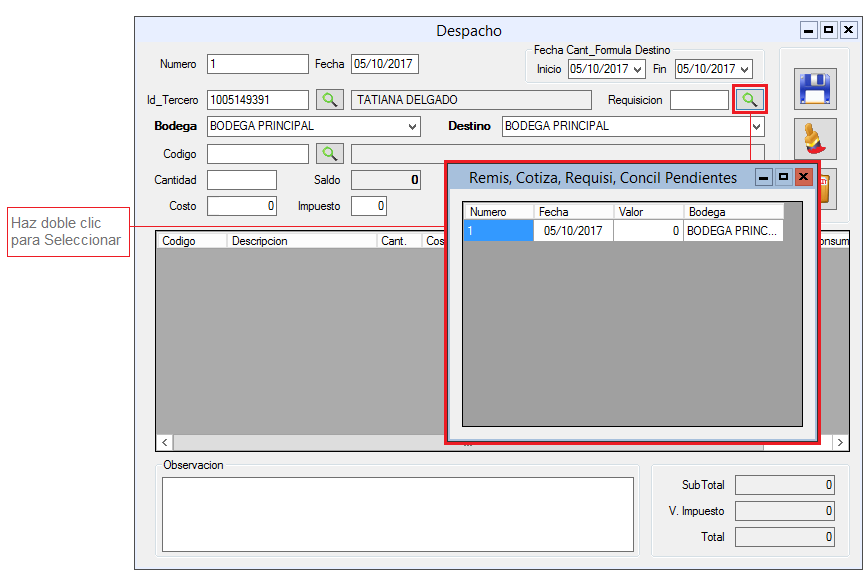Click the blue floppy disk save icon
This screenshot has height=582, width=868.
pos(816,89)
